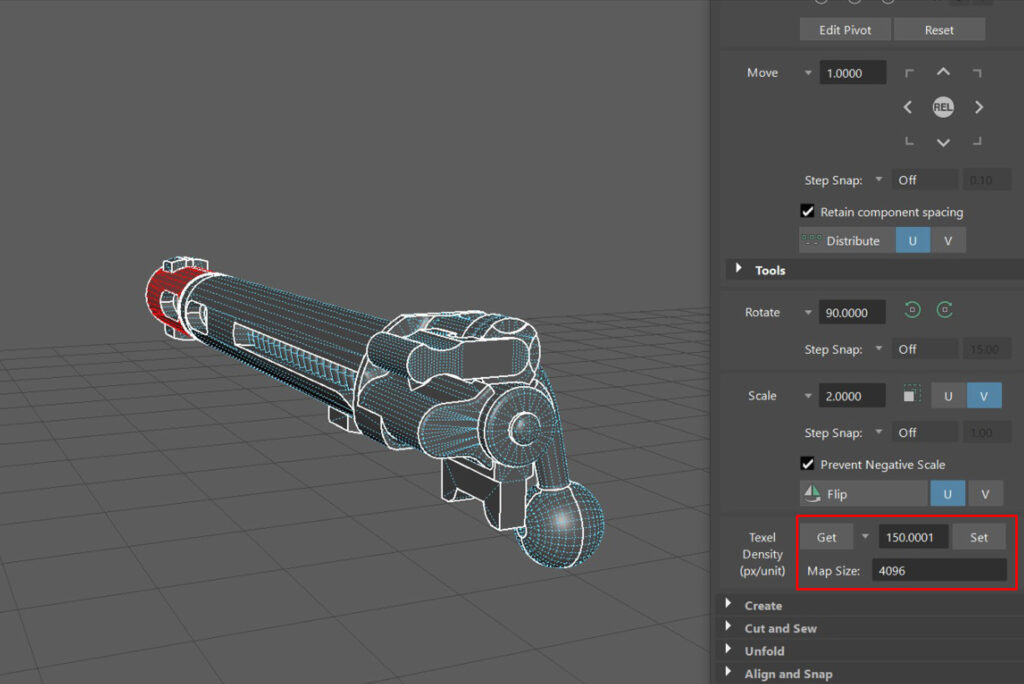Click the move up arrow icon

[x=943, y=72]
